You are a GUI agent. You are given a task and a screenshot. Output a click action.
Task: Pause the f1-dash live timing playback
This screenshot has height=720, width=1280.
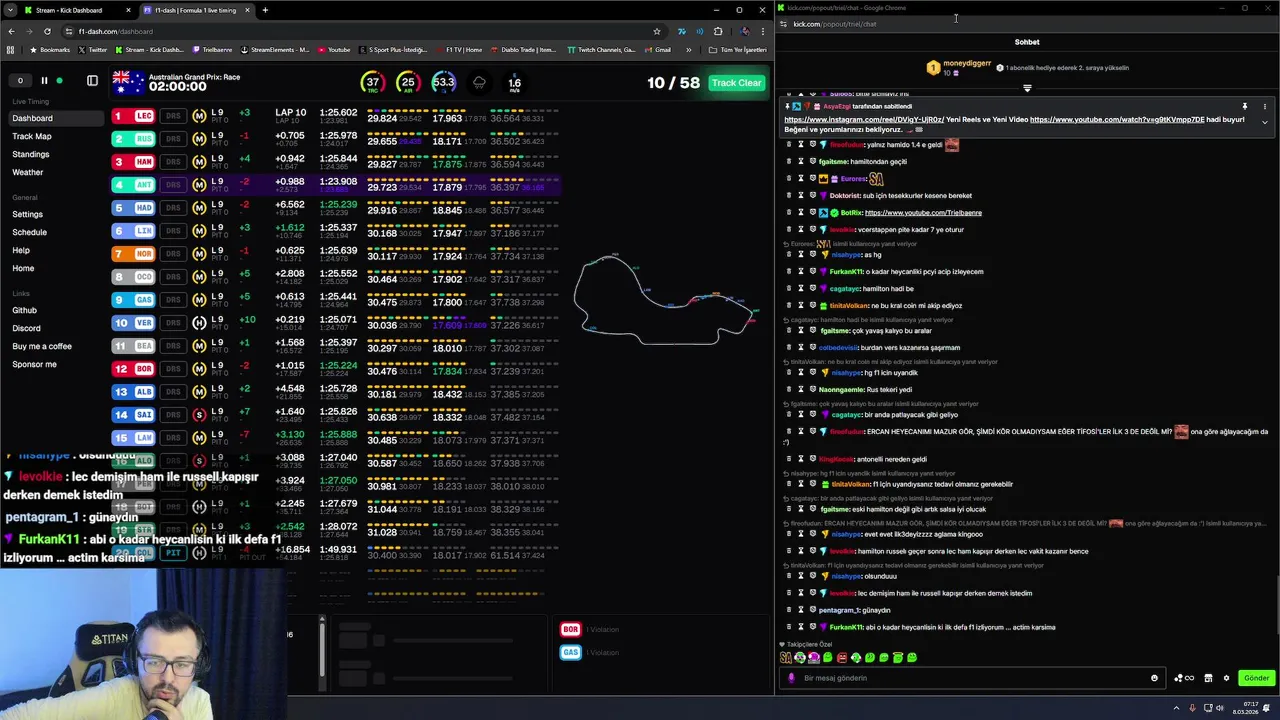pos(44,80)
